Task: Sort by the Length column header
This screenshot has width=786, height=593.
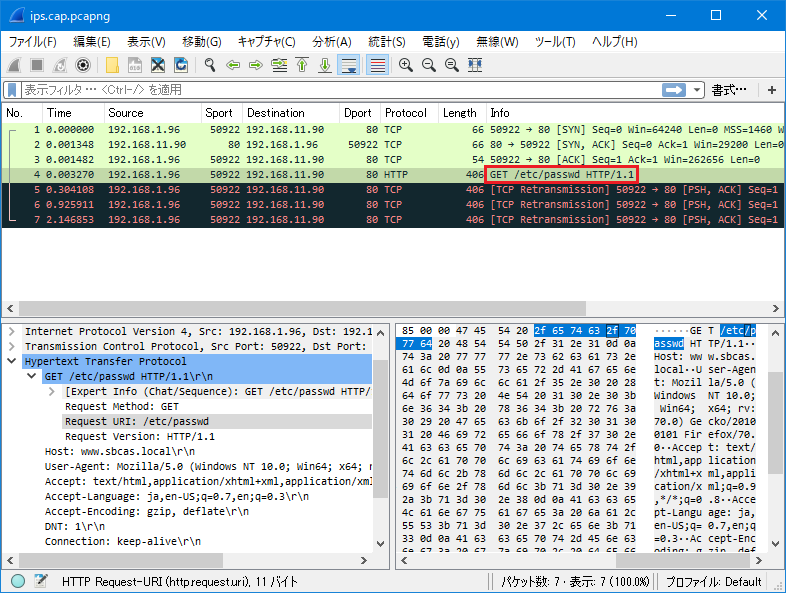Action: [462, 113]
